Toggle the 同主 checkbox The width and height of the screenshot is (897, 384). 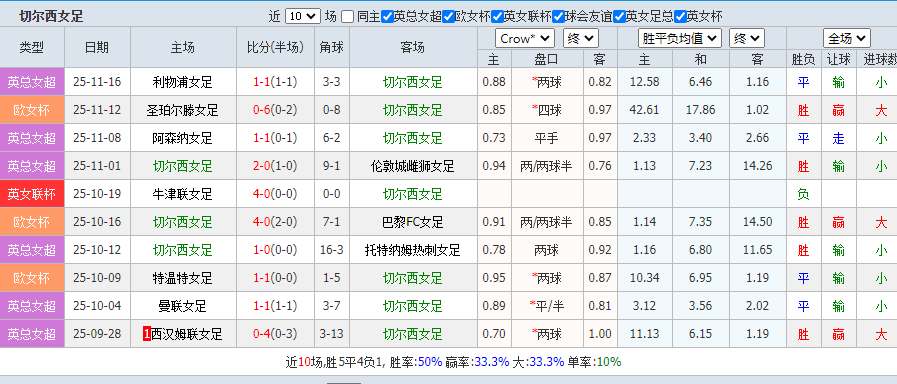pyautogui.click(x=347, y=17)
